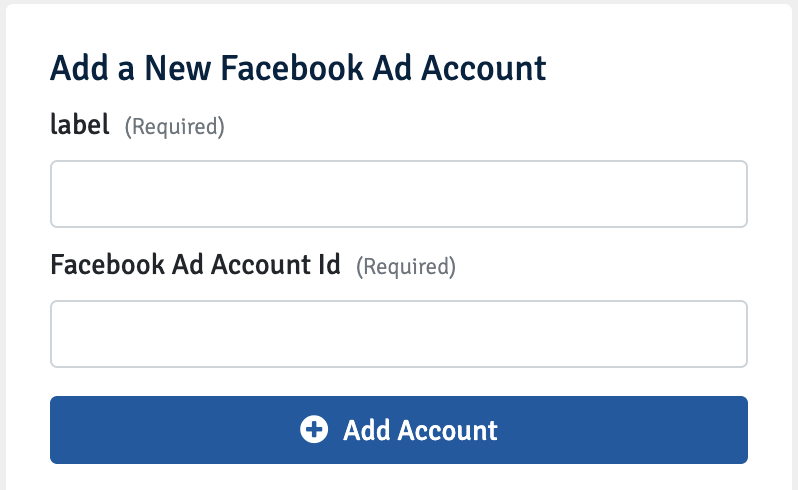Place cursor in the second required text box
Screen dimensions: 798x490
(398, 334)
